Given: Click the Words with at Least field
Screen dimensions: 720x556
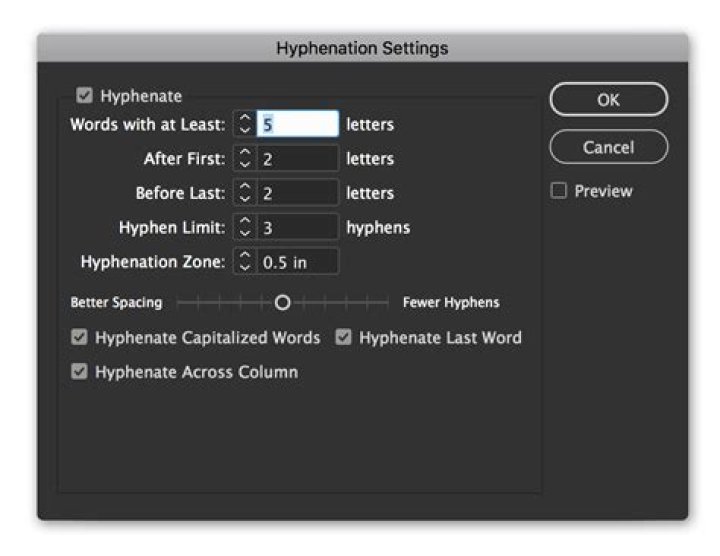Looking at the screenshot, I should tap(297, 125).
